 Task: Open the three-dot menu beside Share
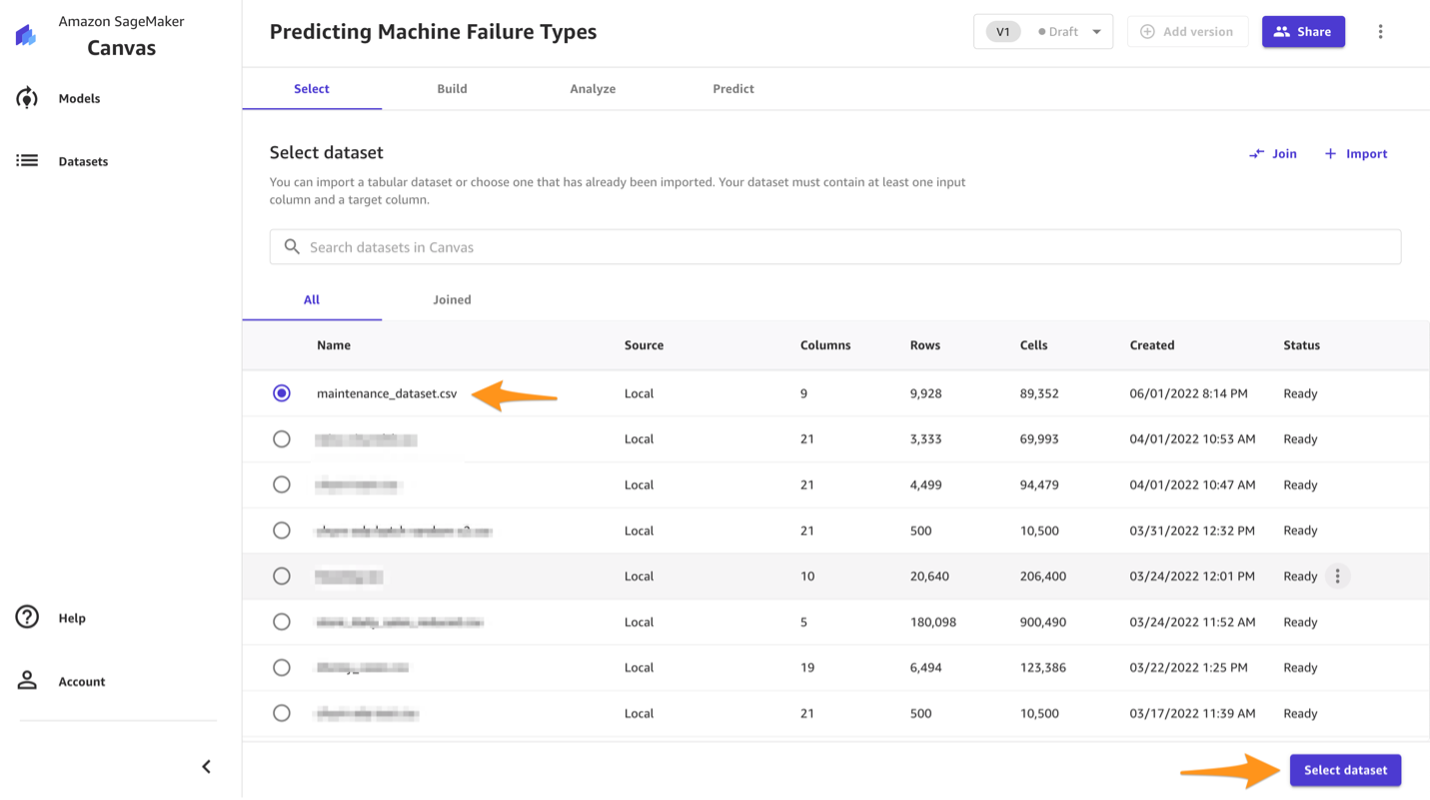tap(1380, 32)
